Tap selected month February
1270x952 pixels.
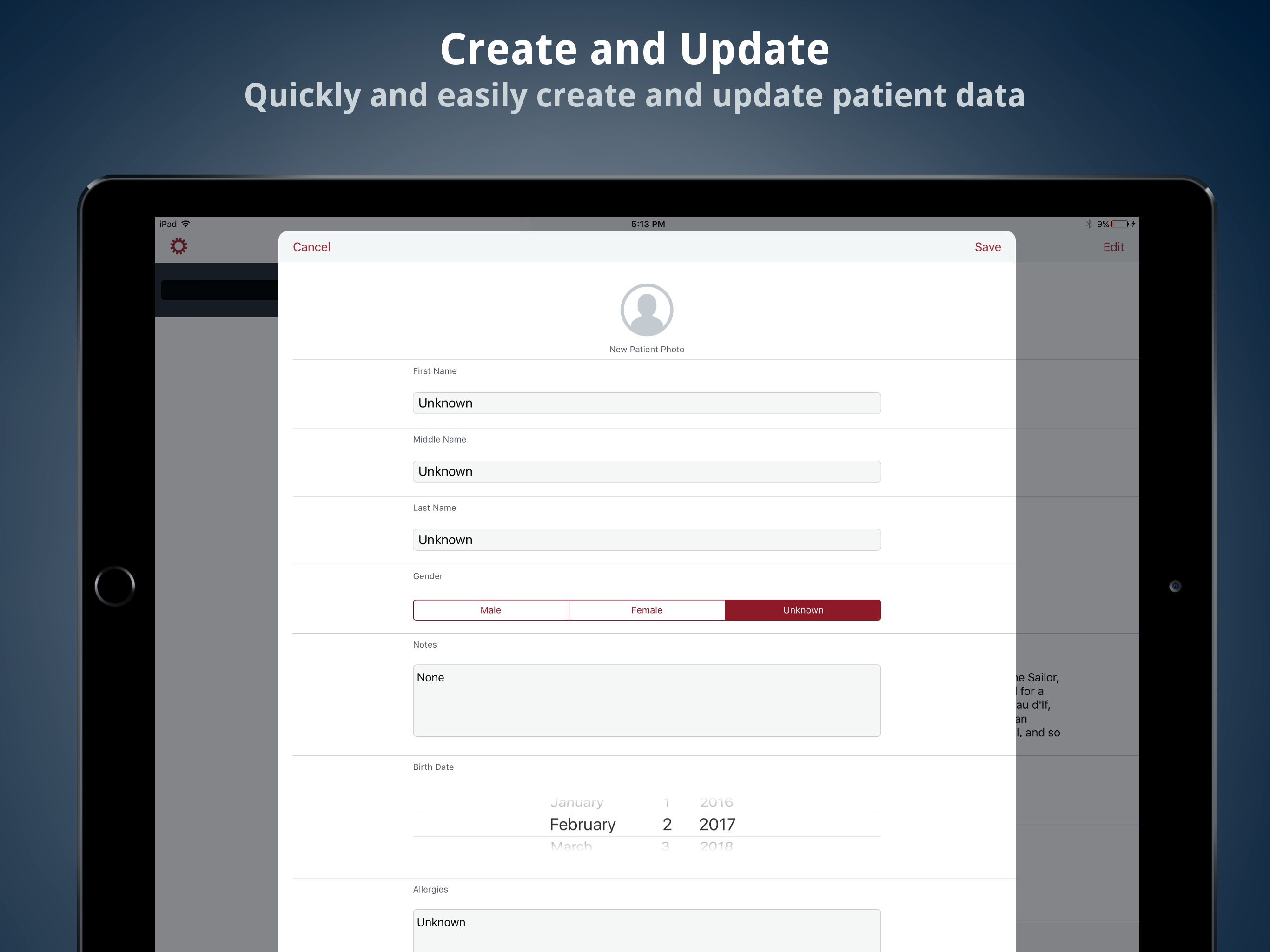pyautogui.click(x=582, y=825)
